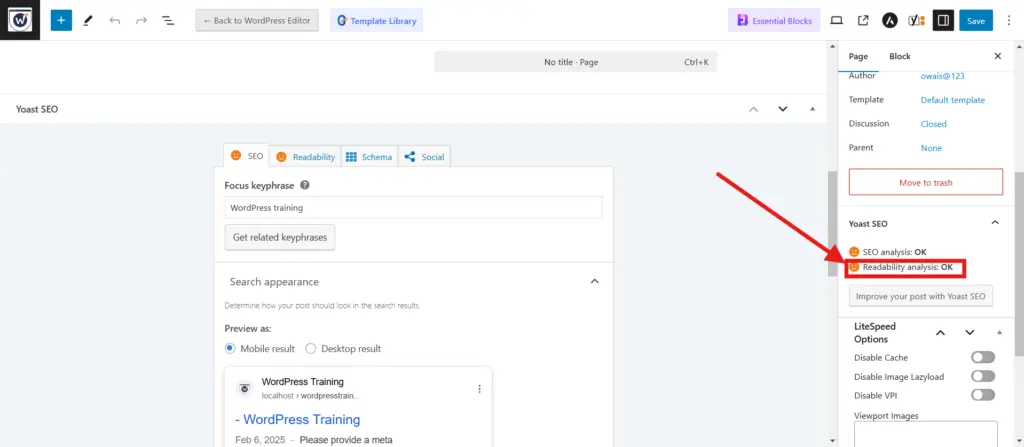The image size is (1024, 447).
Task: Change Discussion Closed setting
Action: [933, 124]
